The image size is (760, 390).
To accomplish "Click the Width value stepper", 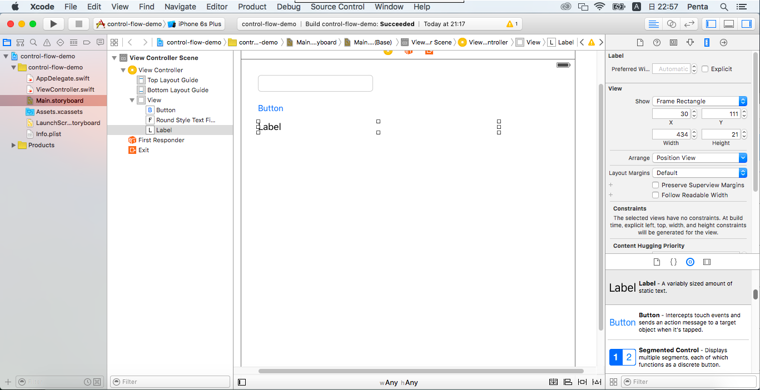I will [694, 135].
